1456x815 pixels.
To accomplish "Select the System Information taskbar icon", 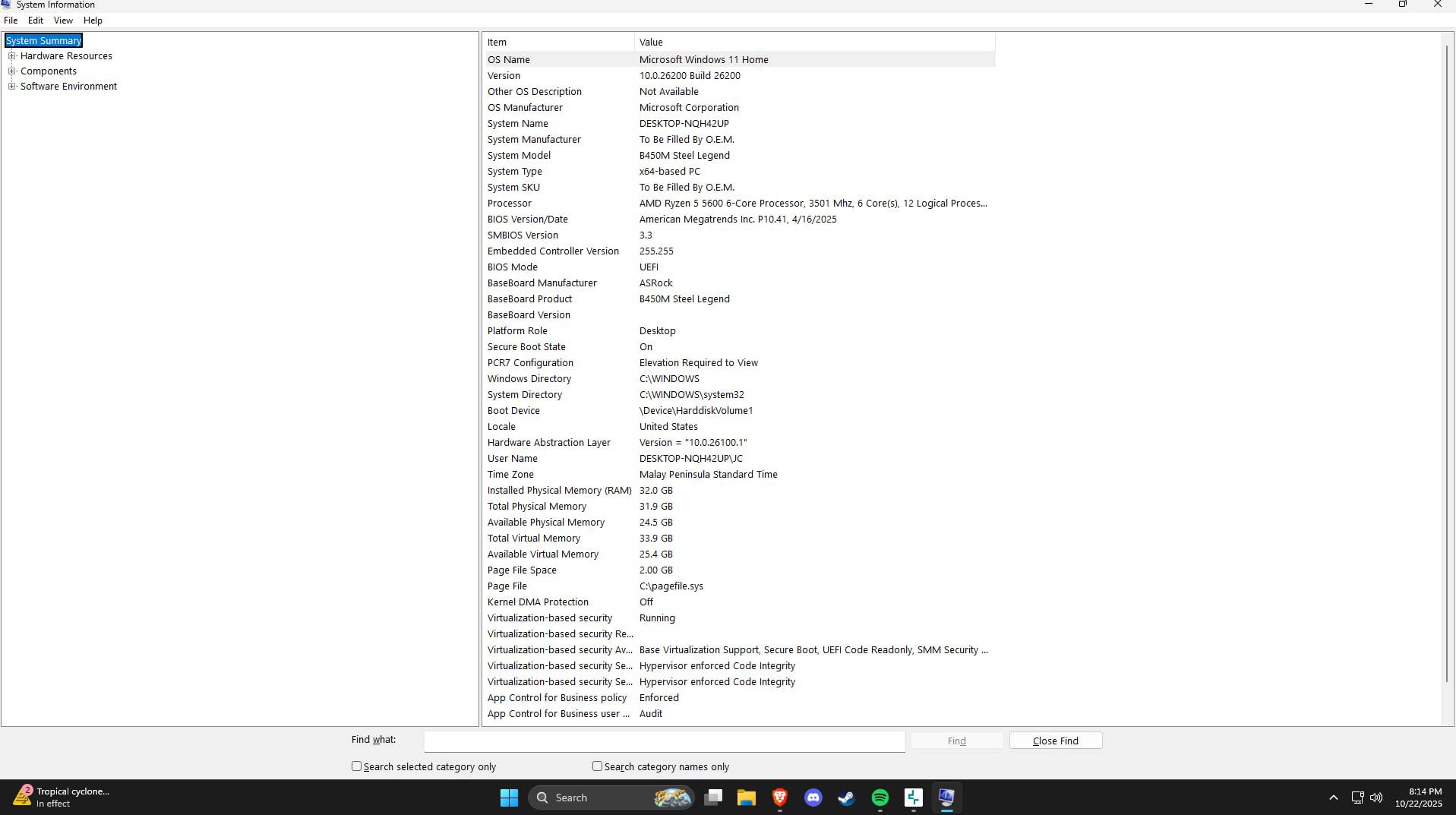I will [x=946, y=798].
